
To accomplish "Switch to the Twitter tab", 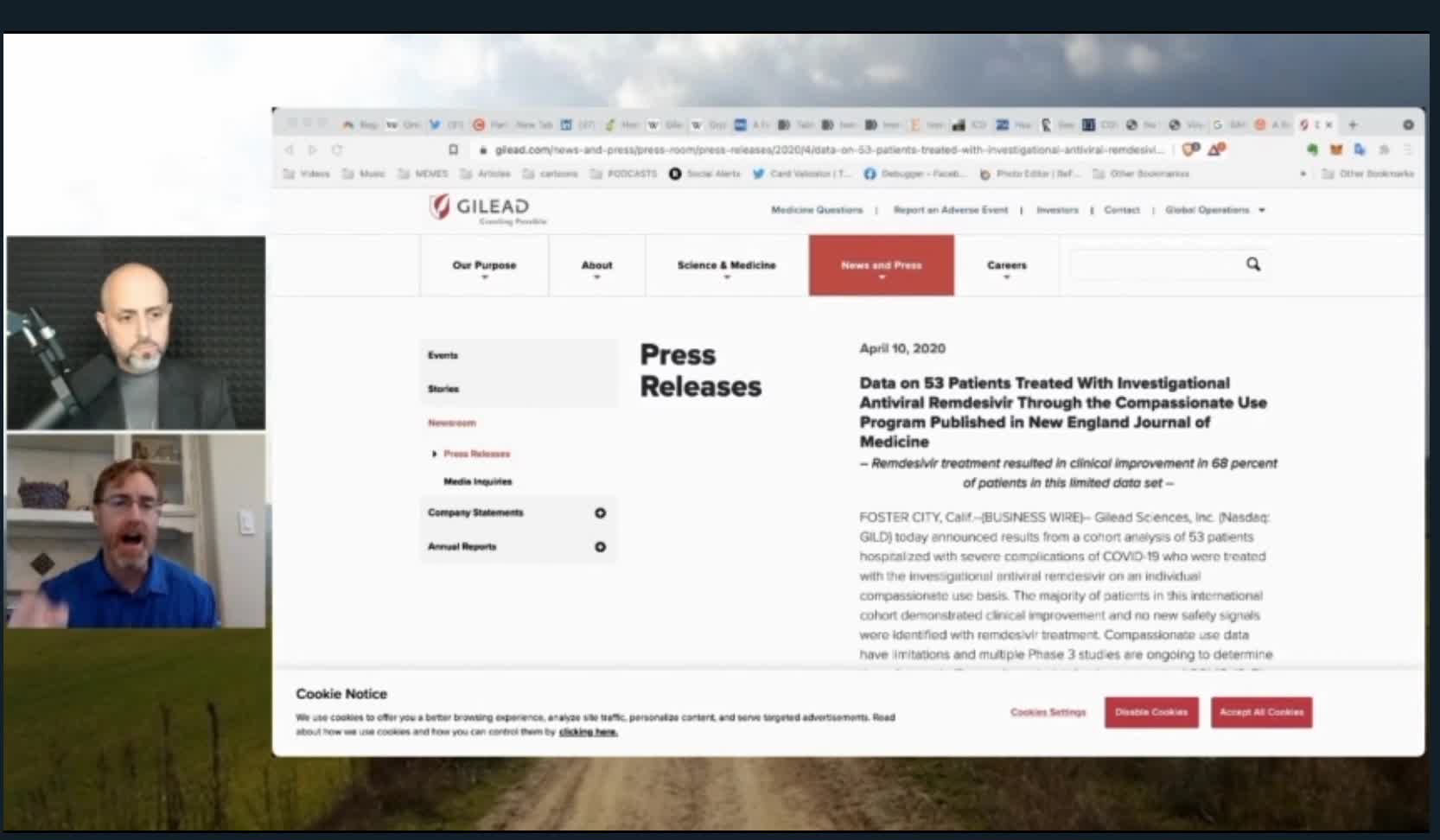I will (x=444, y=124).
